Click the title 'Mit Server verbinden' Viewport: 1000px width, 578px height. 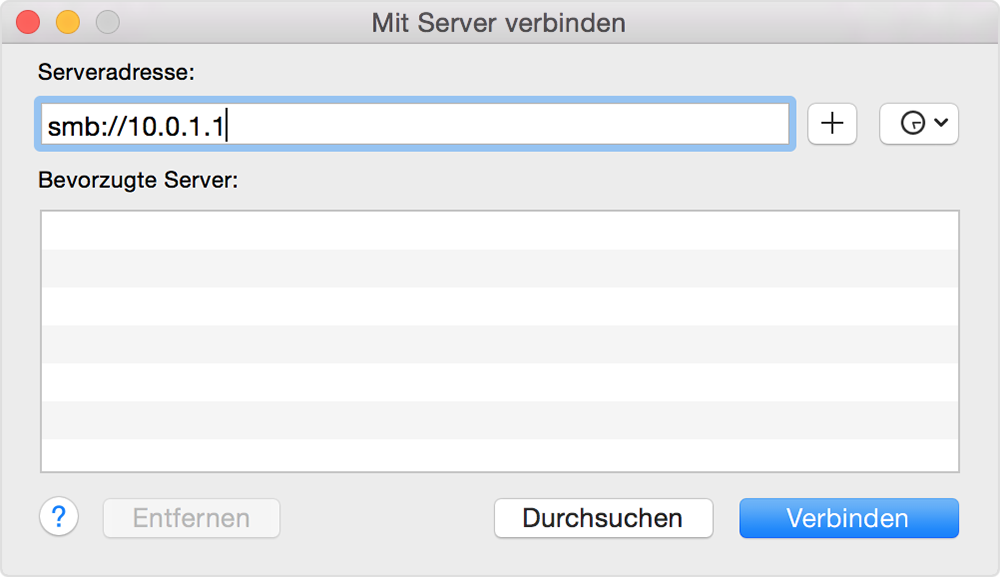499,23
